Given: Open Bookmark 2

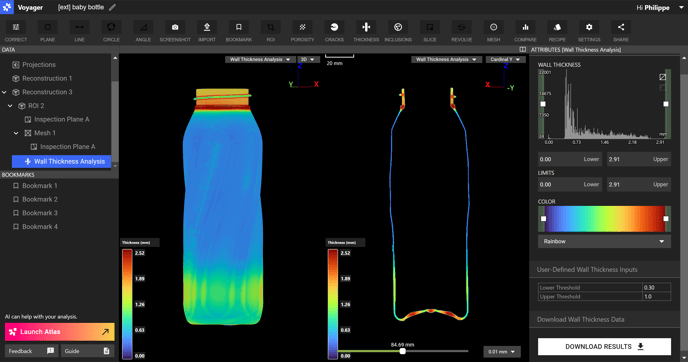Looking at the screenshot, I should (x=39, y=199).
